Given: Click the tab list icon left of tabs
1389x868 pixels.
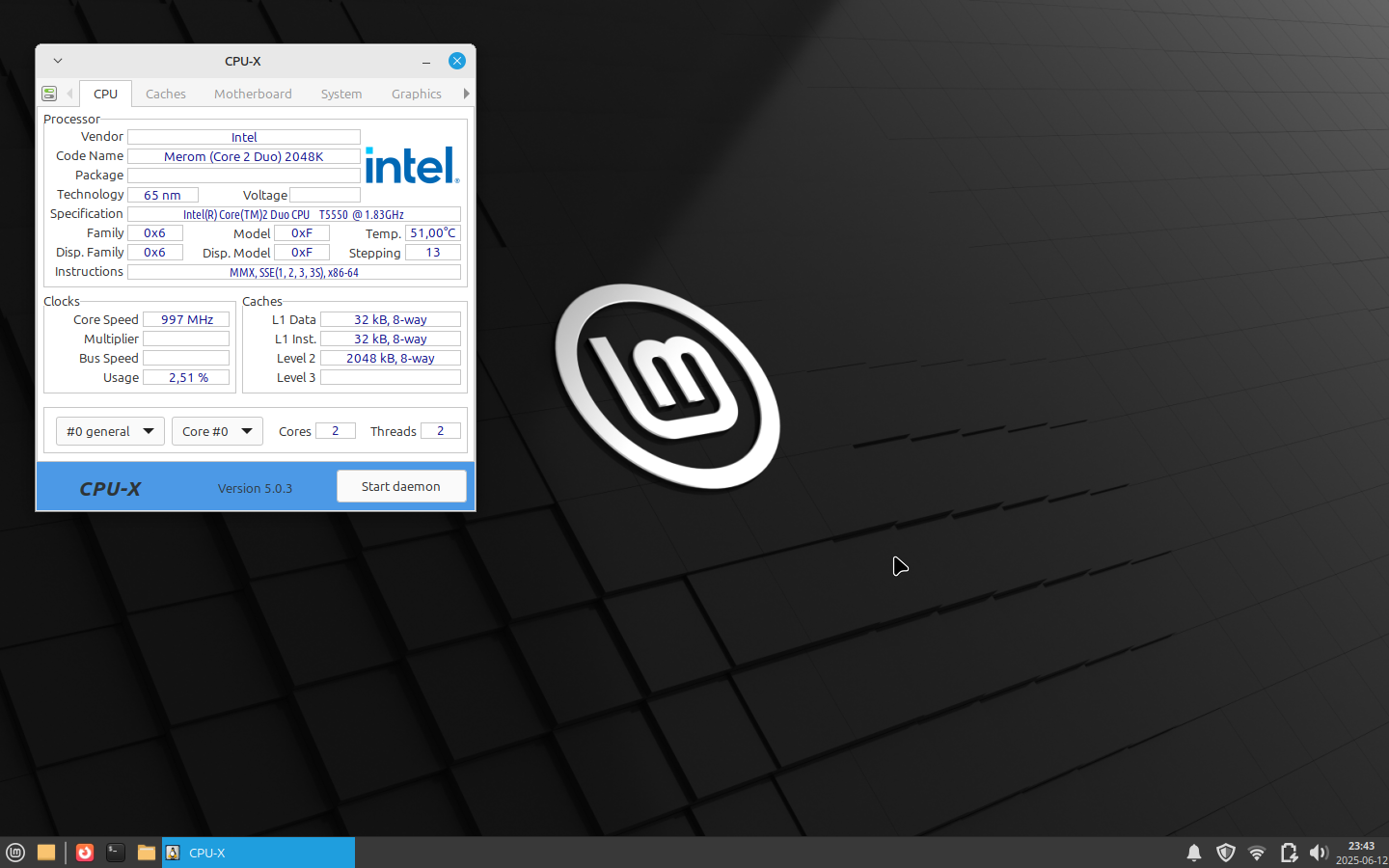Looking at the screenshot, I should [49, 94].
